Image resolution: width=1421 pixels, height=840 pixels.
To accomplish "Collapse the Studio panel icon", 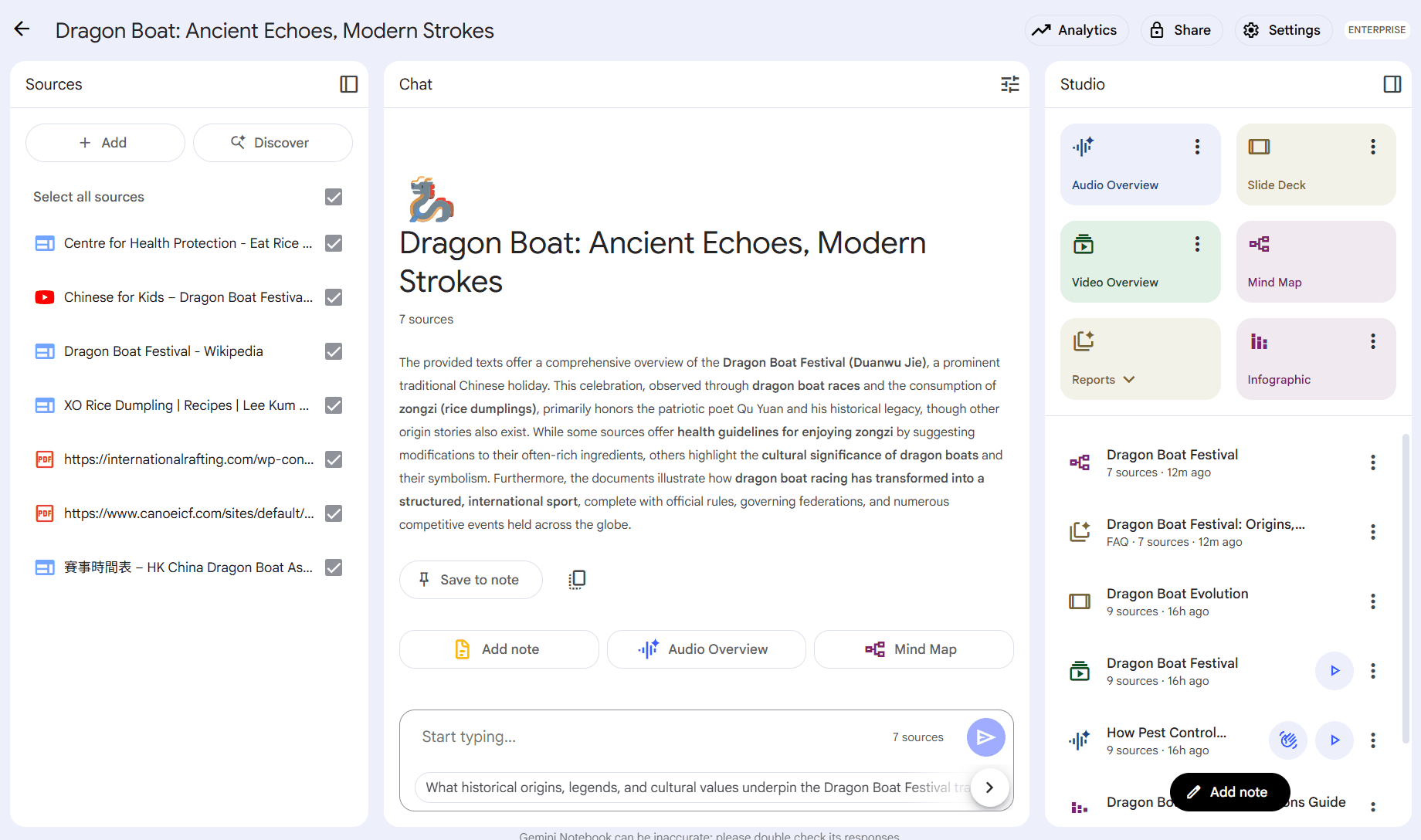I will click(1392, 84).
